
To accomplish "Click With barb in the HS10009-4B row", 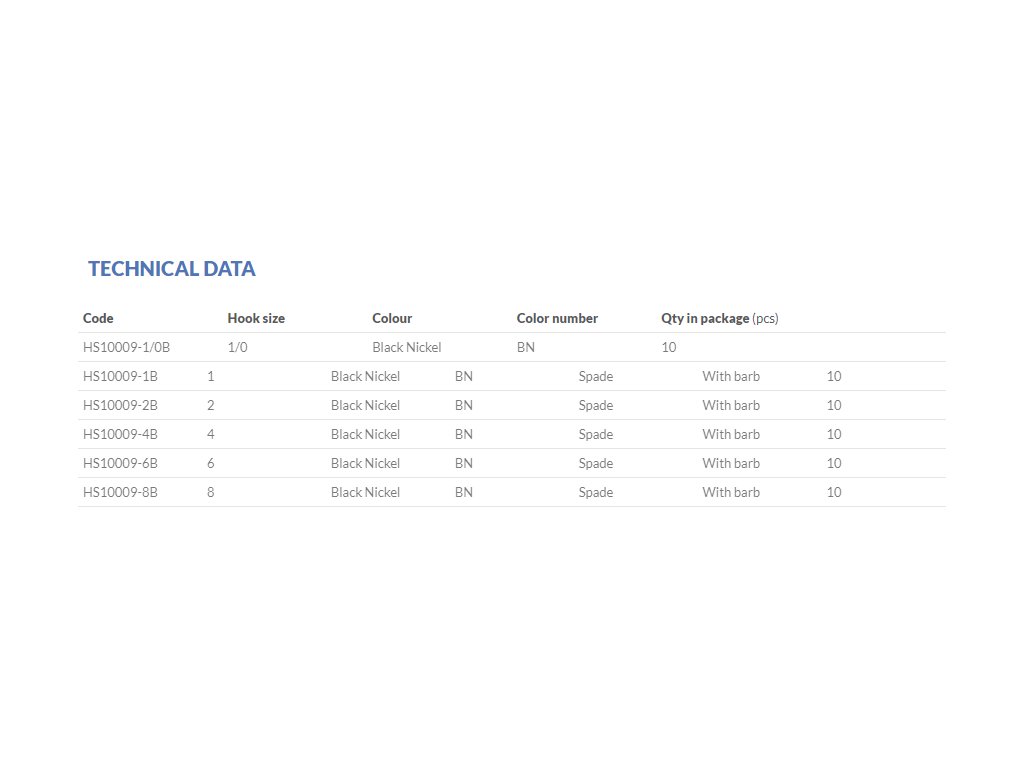I will click(730, 434).
